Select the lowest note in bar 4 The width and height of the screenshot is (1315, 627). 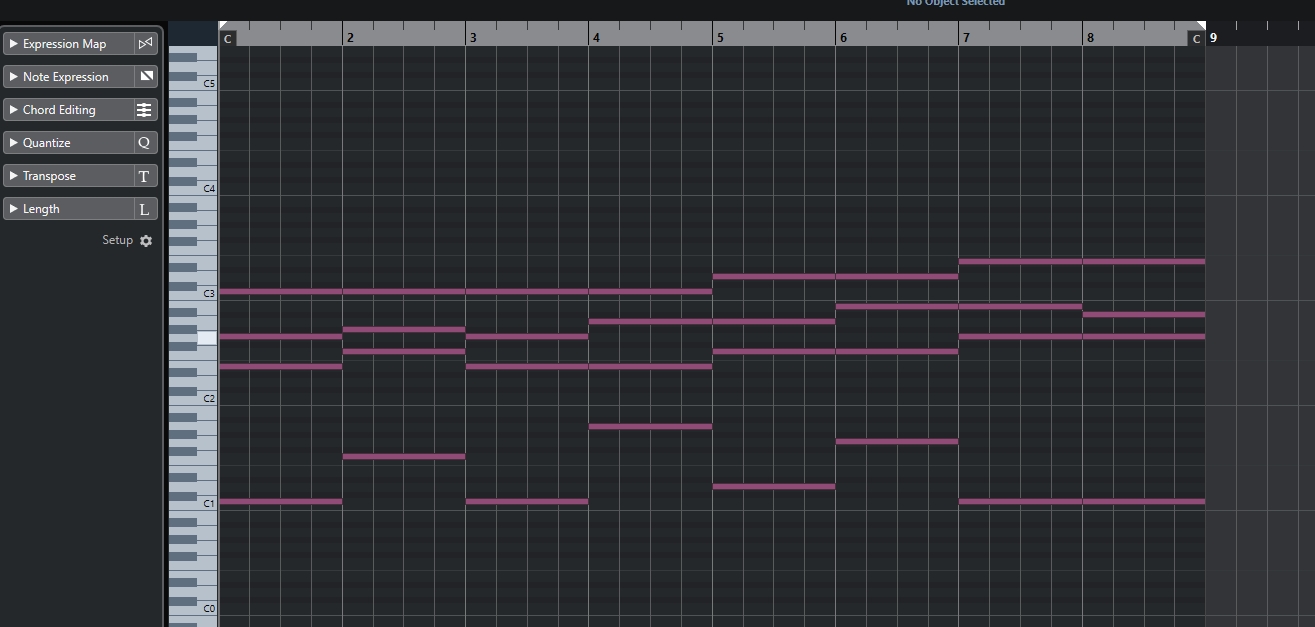650,426
